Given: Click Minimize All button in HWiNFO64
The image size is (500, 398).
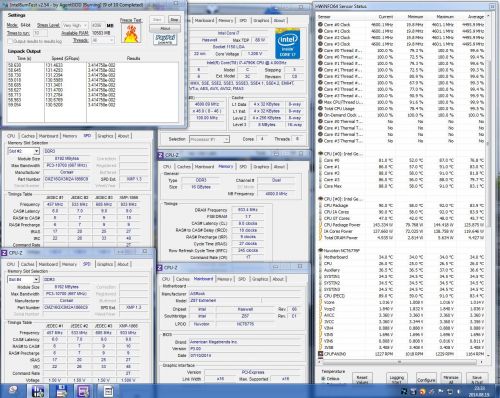Looking at the screenshot, I should tap(451, 379).
